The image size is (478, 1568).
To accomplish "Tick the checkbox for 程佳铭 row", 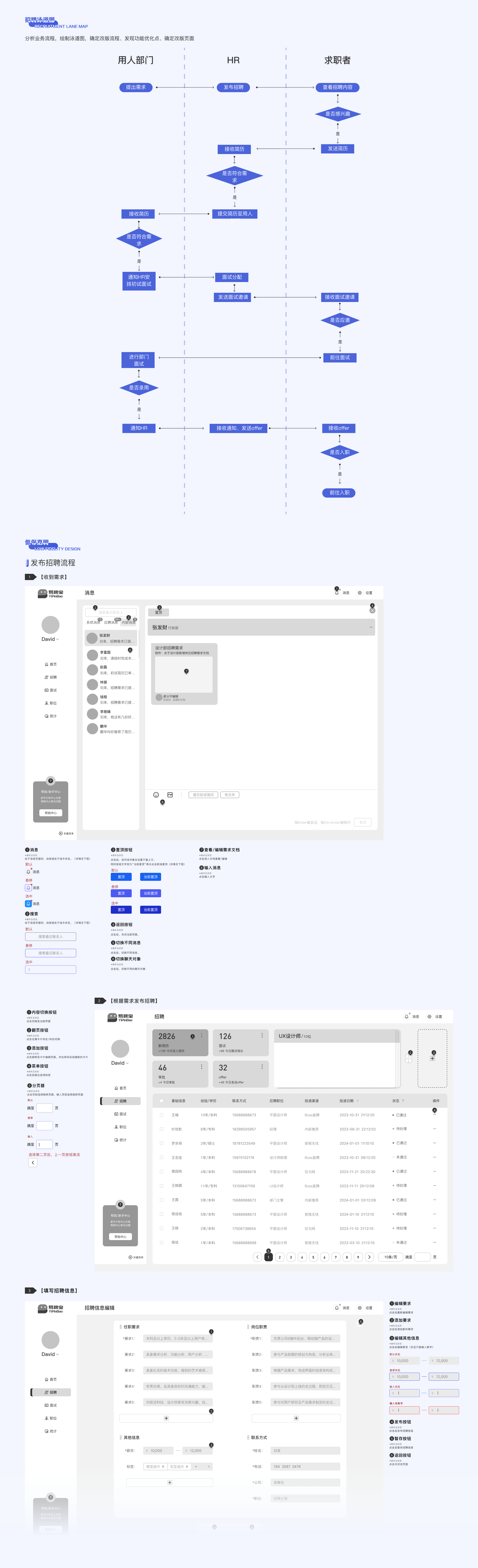I will tap(162, 1214).
